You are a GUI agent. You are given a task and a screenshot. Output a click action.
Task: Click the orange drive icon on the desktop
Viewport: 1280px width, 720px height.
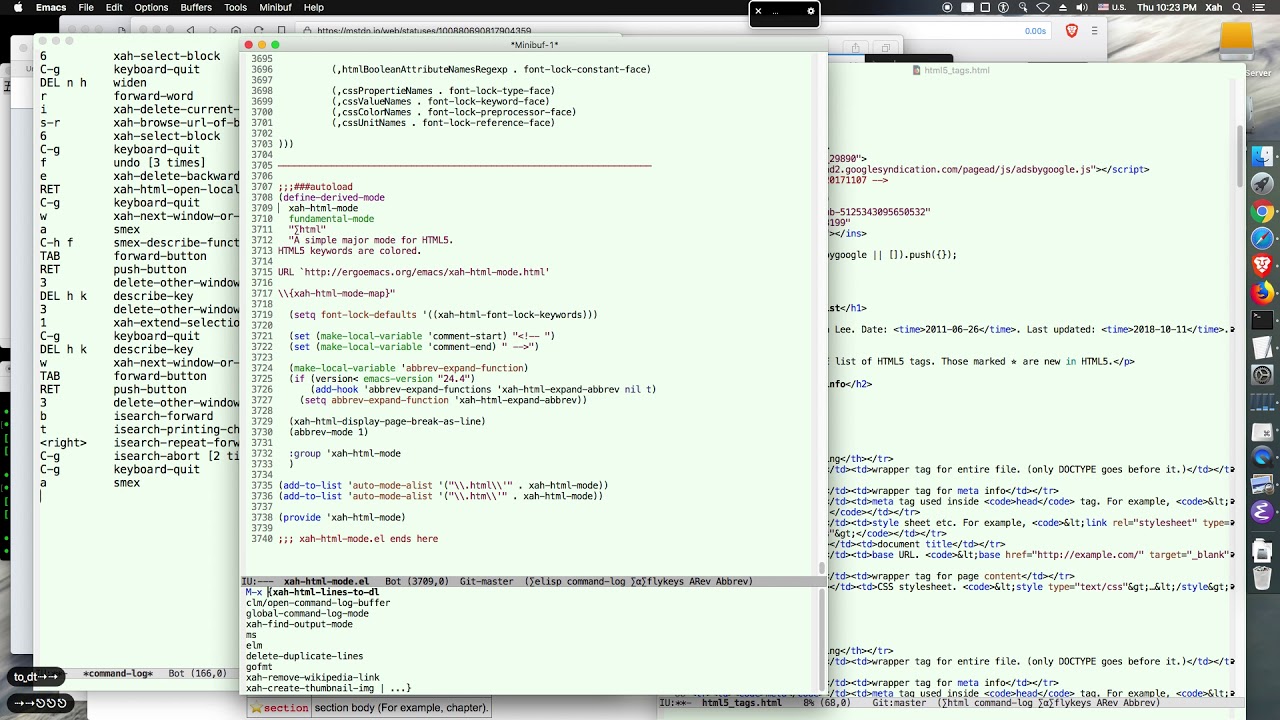point(1237,40)
